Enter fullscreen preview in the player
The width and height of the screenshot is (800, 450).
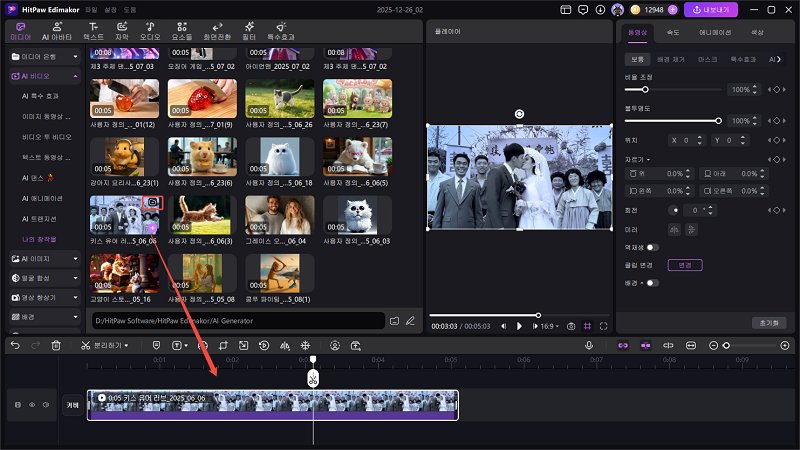(604, 326)
